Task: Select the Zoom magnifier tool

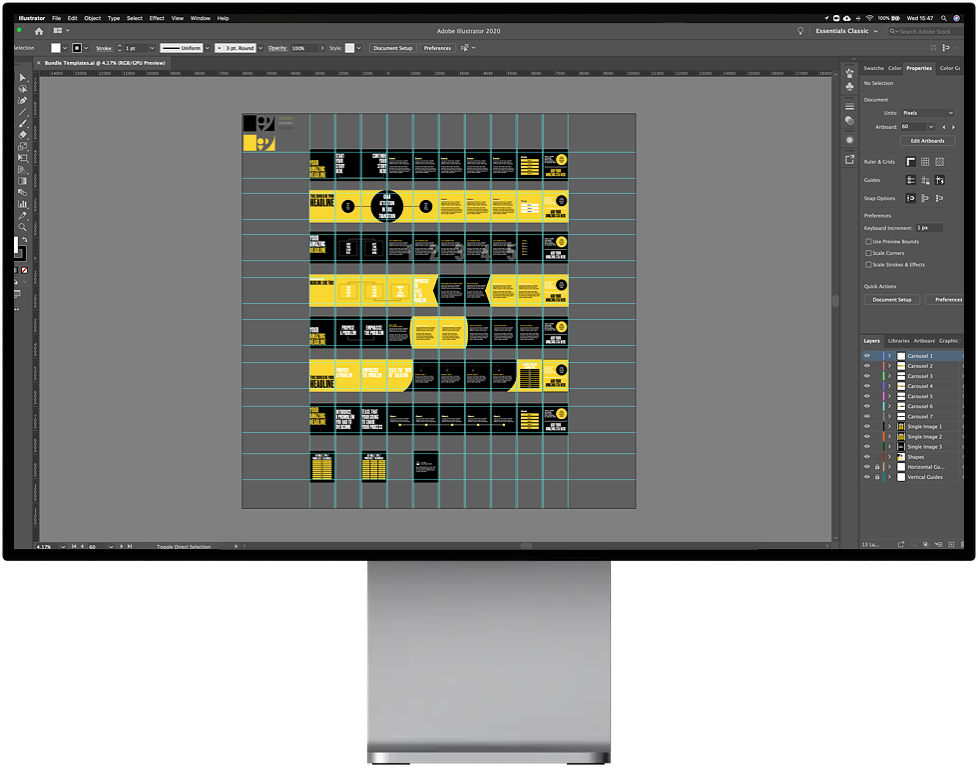Action: pos(23,227)
